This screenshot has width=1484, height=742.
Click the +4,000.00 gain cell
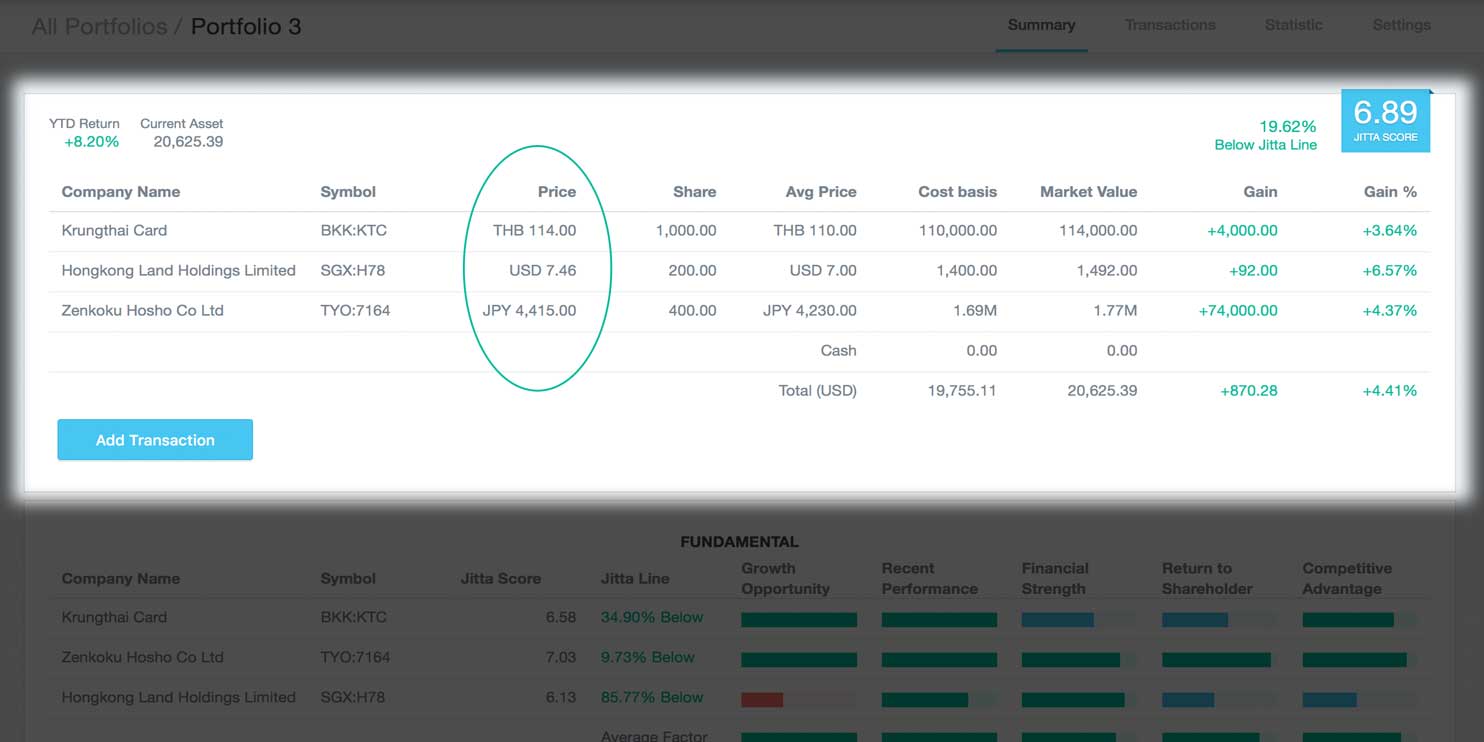pyautogui.click(x=1242, y=231)
